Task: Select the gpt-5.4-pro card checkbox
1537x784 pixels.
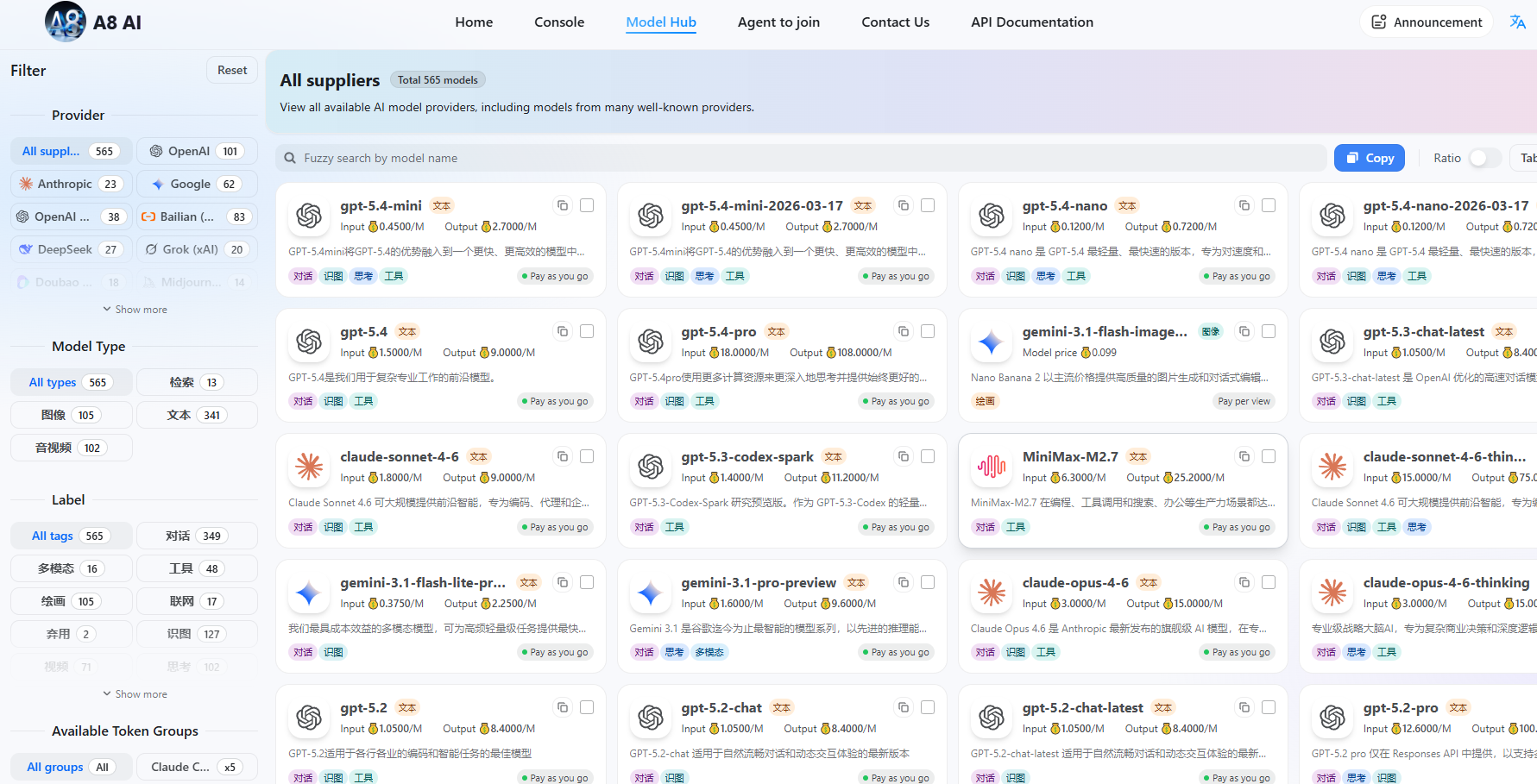Action: click(928, 331)
